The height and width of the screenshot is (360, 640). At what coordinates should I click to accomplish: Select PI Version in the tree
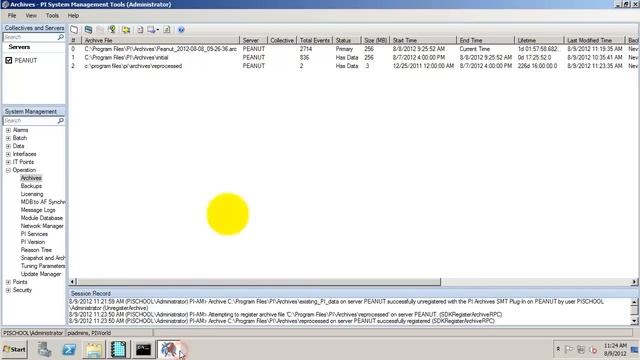click(x=33, y=242)
